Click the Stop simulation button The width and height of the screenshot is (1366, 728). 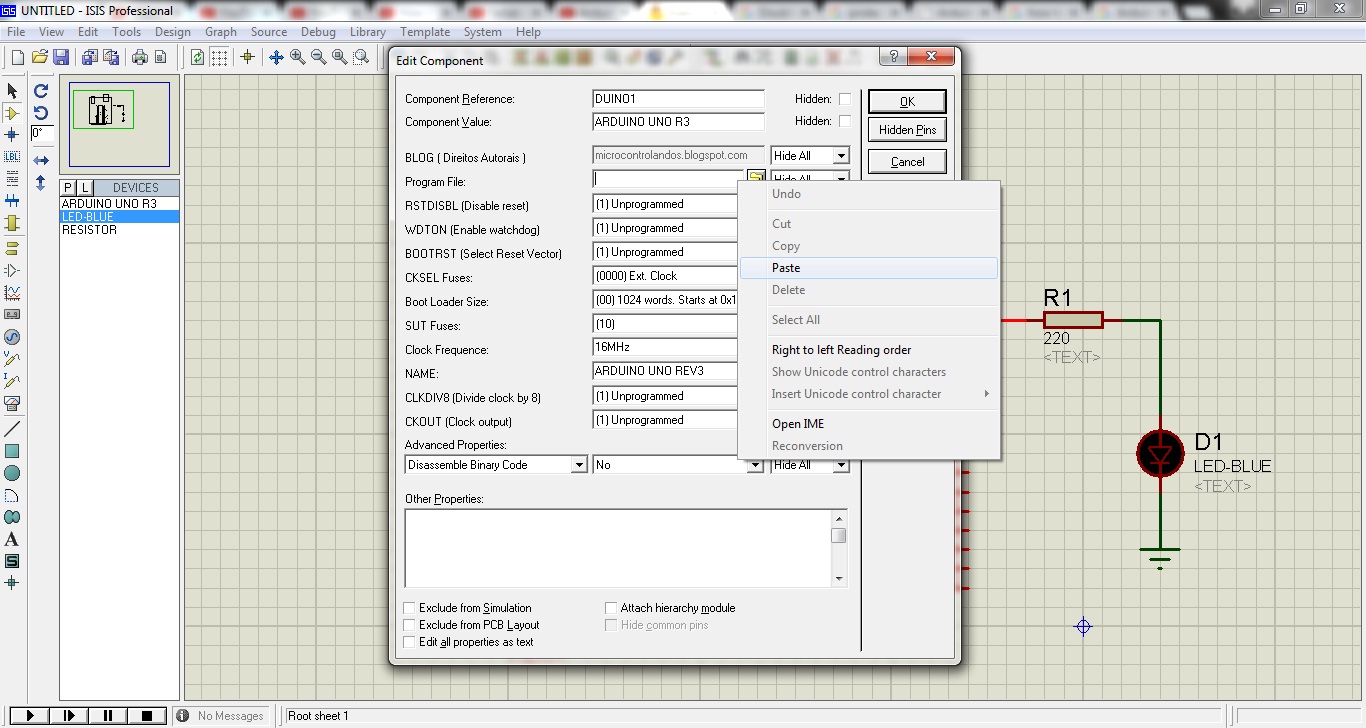pyautogui.click(x=147, y=716)
